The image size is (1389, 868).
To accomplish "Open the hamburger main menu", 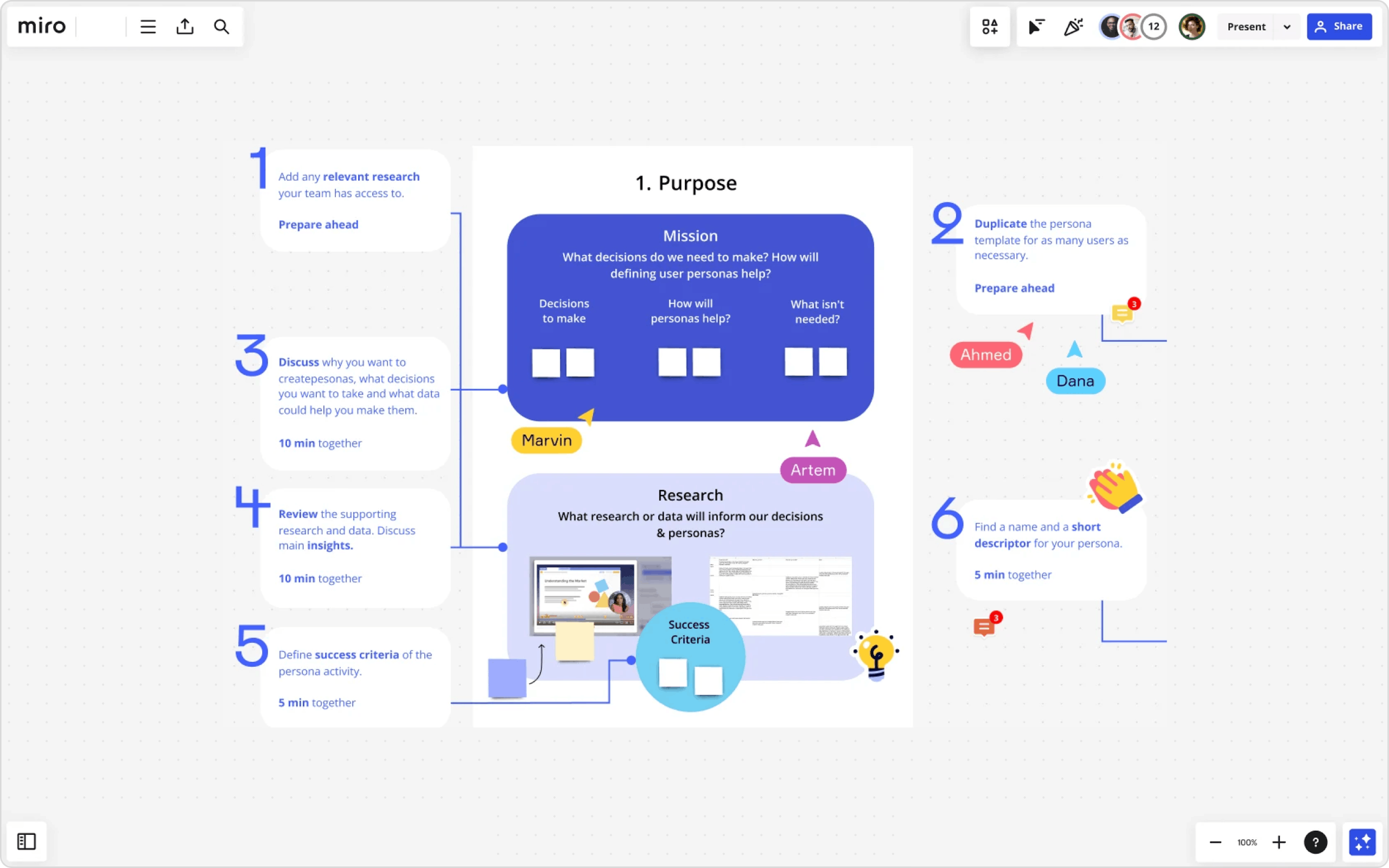I will click(148, 26).
